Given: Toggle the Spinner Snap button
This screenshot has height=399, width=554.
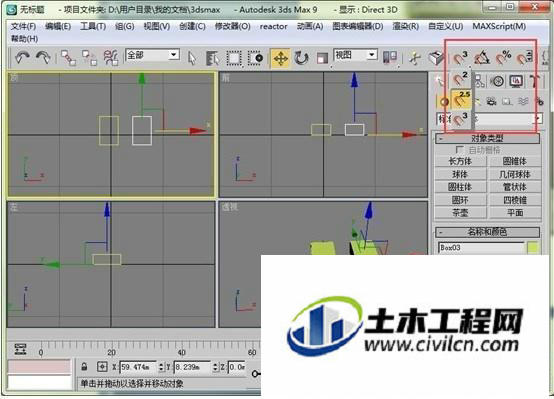Looking at the screenshot, I should pos(525,58).
